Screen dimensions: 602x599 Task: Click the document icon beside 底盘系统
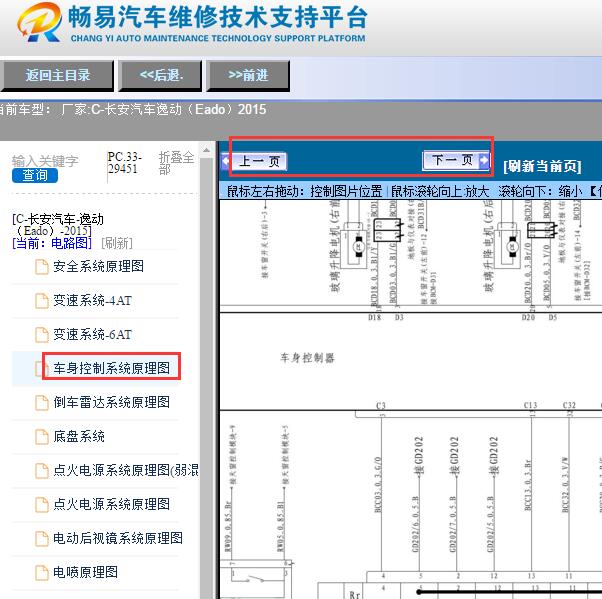[42, 437]
